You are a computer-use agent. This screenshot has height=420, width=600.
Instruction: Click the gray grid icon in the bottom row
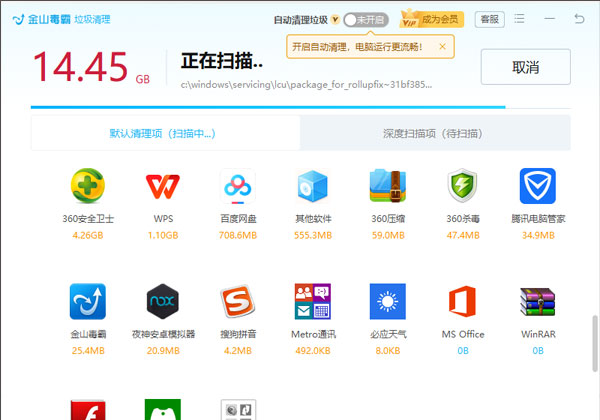238,410
